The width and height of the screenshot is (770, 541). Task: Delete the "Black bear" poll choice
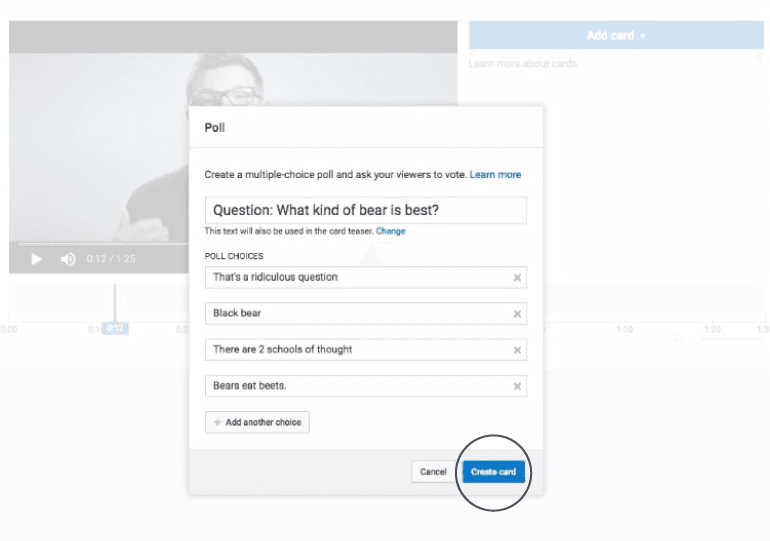517,314
